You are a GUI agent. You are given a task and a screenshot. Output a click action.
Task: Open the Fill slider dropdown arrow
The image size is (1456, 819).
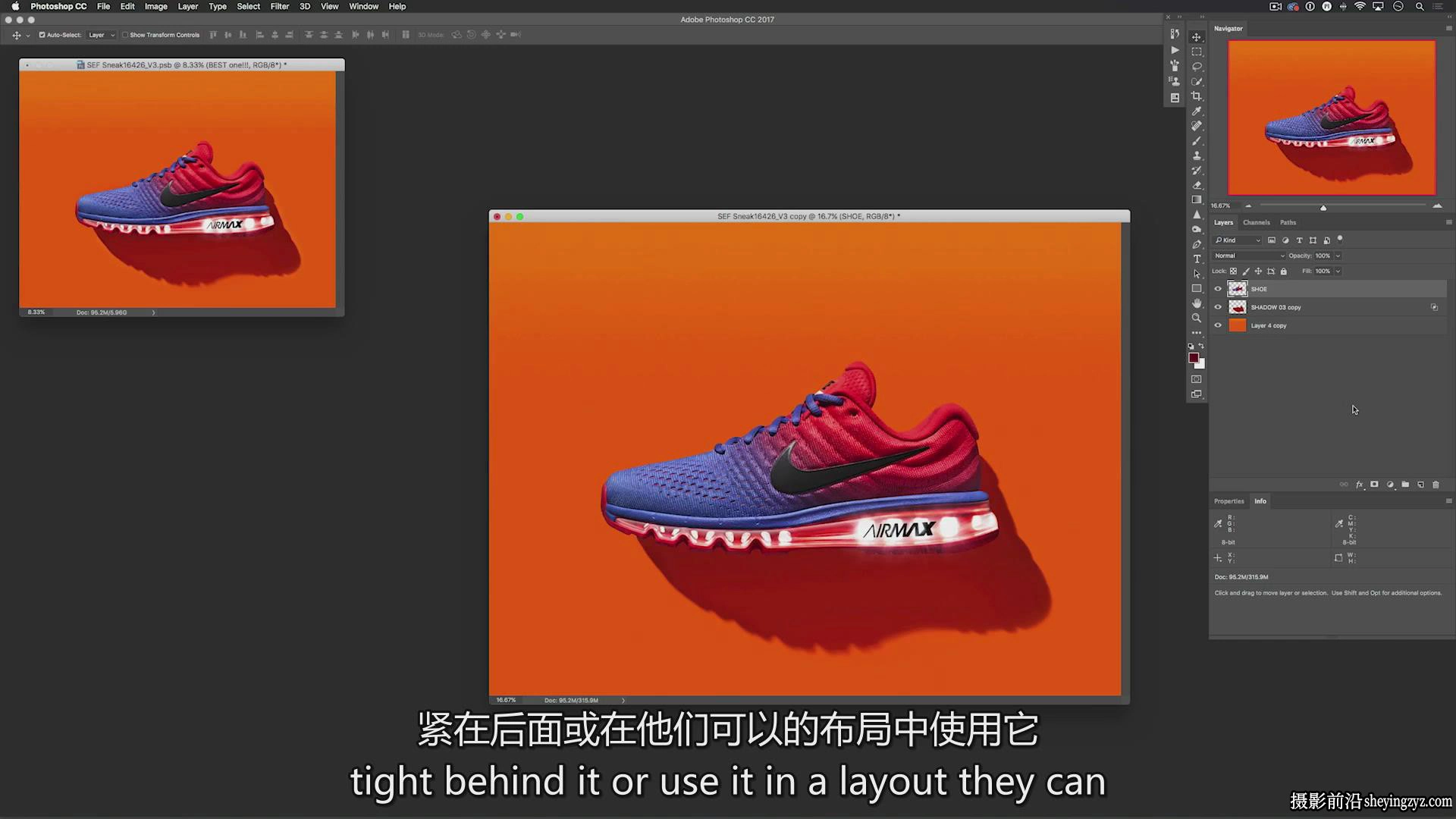click(x=1338, y=271)
